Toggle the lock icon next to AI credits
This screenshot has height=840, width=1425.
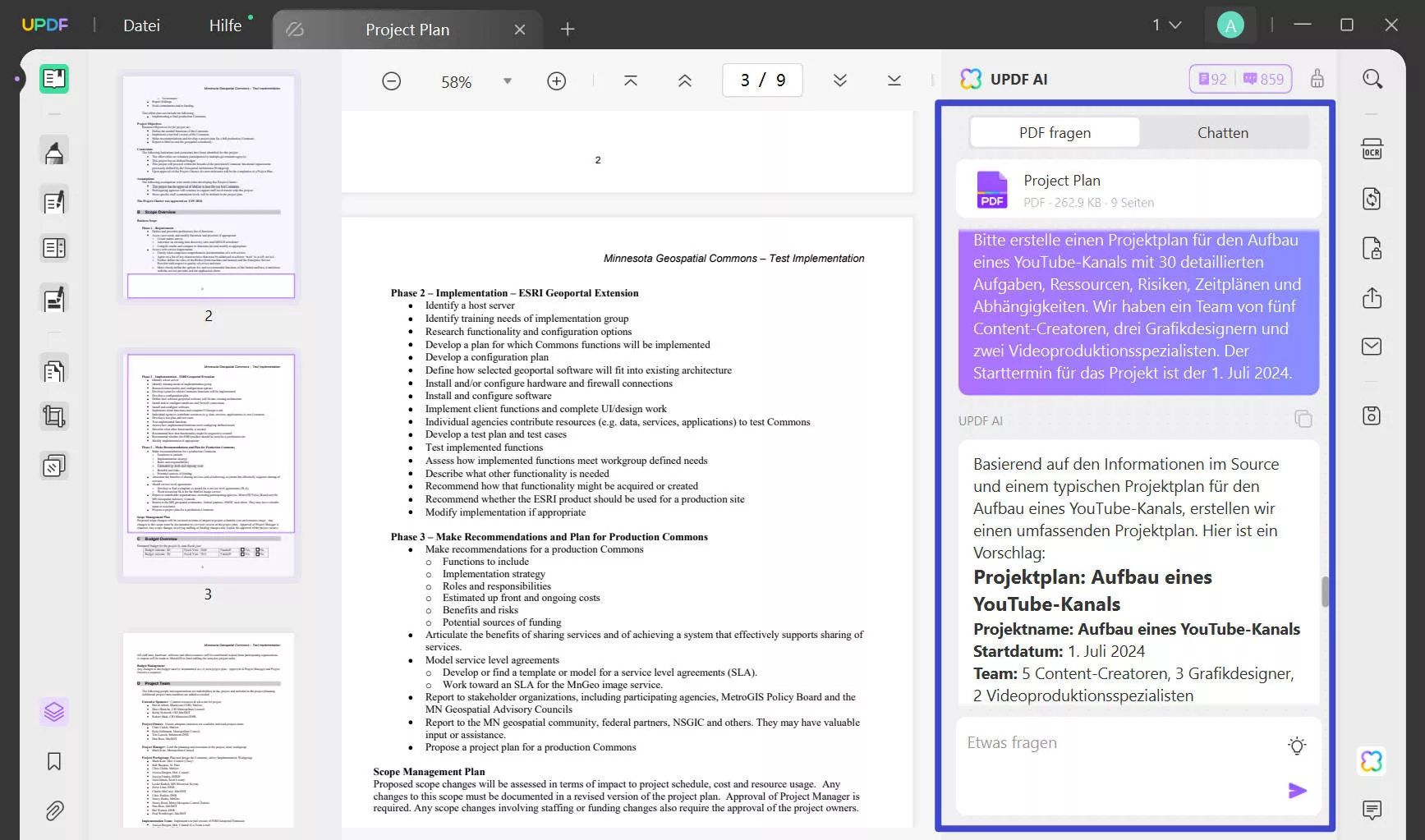(x=1317, y=79)
